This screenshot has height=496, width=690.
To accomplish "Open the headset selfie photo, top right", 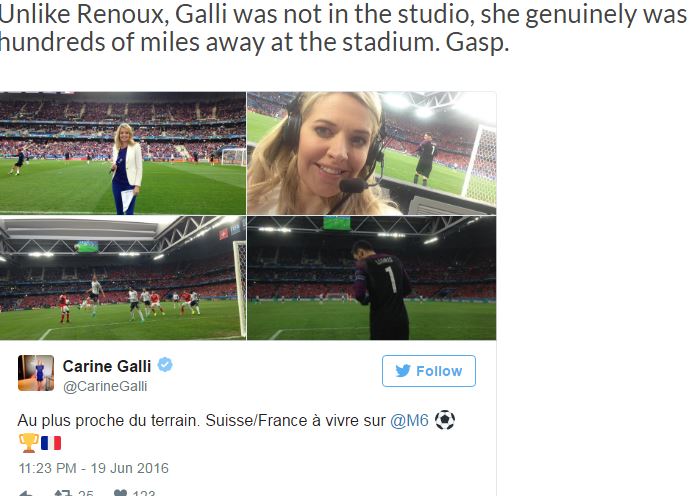I will pos(371,152).
